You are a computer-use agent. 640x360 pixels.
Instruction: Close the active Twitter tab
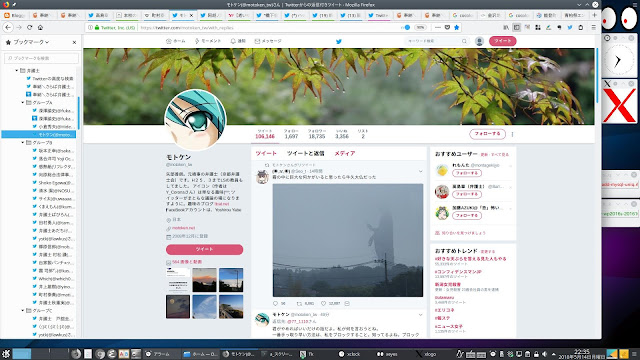pyautogui.click(x=191, y=15)
